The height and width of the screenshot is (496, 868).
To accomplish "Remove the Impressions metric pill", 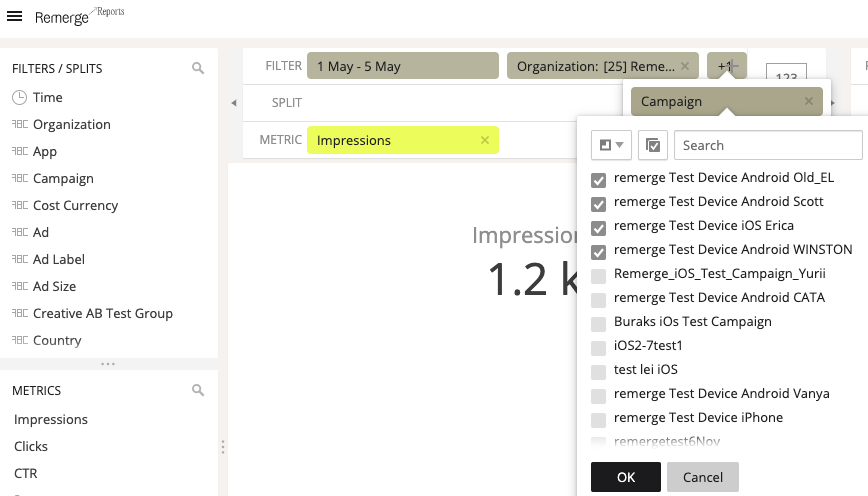I will point(485,141).
